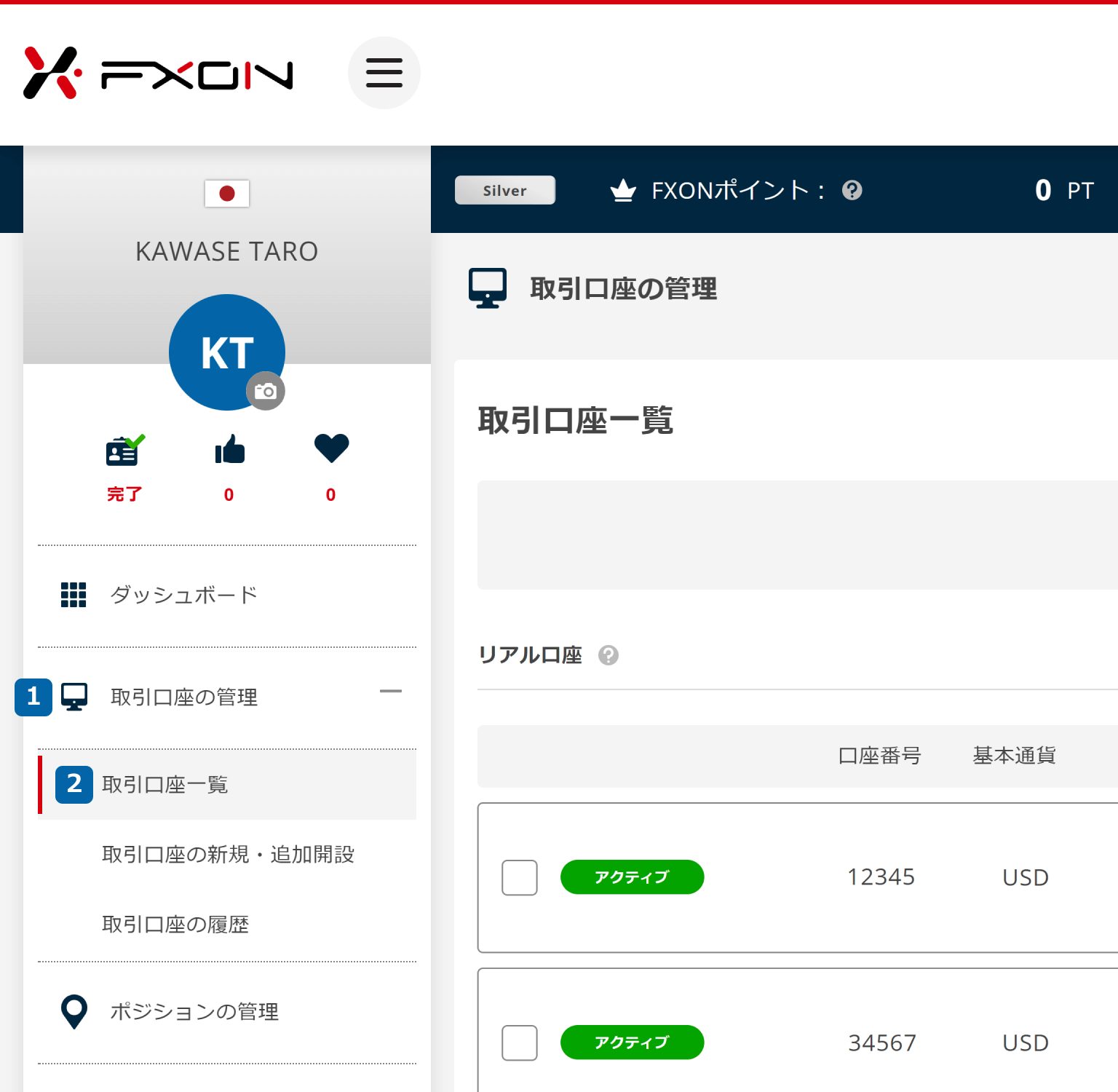The width and height of the screenshot is (1118, 1092).
Task: Click 基本通貨 column header
Action: pos(1015,756)
